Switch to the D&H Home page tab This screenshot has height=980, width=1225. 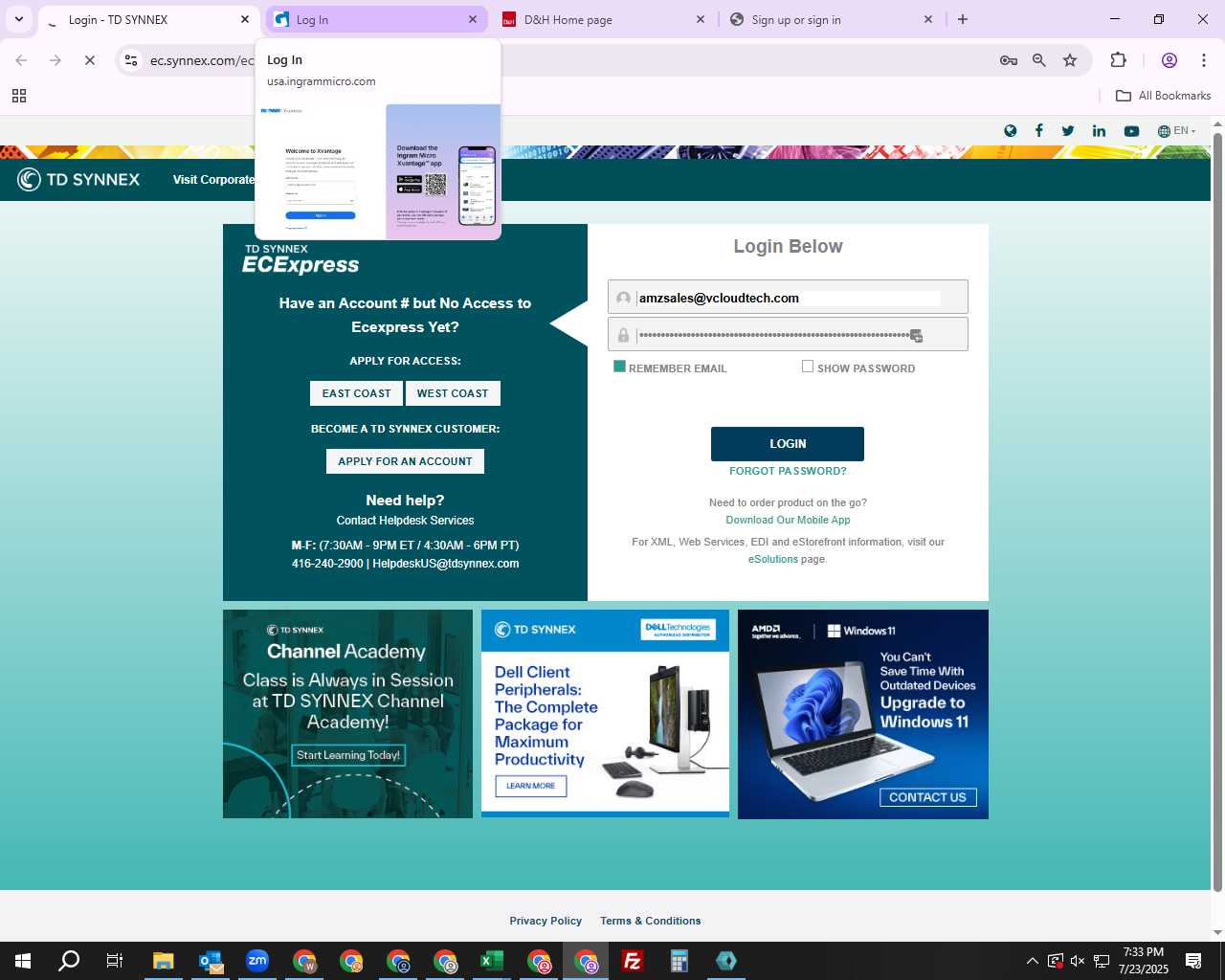coord(603,19)
